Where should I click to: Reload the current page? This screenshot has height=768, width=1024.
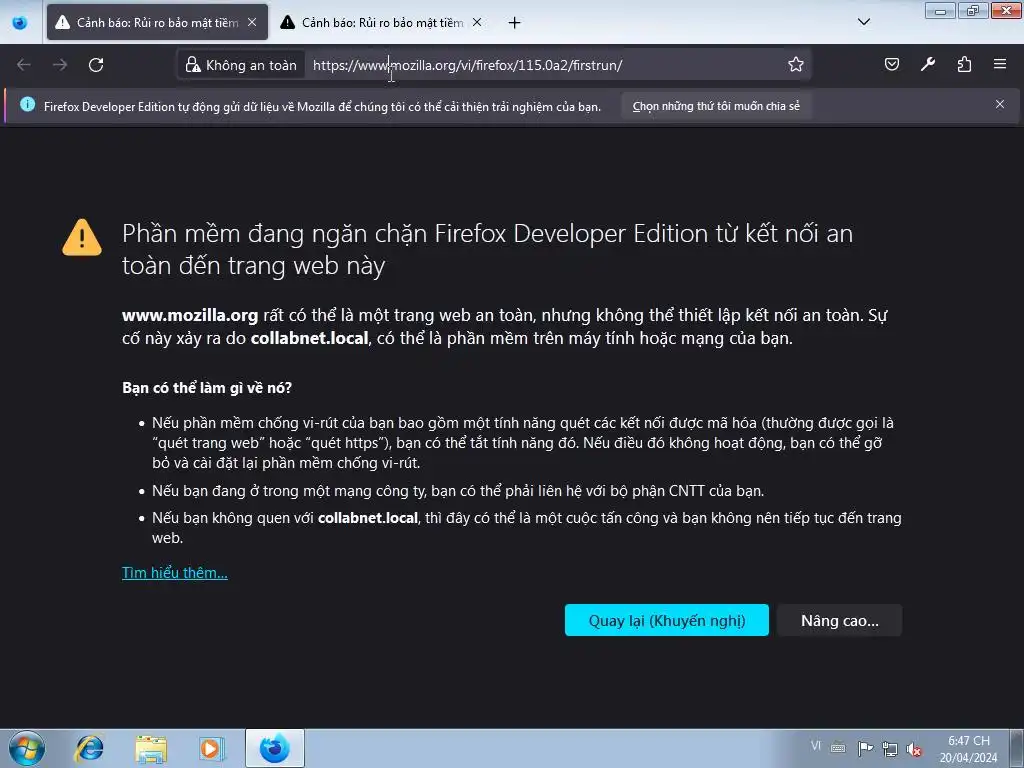click(96, 65)
